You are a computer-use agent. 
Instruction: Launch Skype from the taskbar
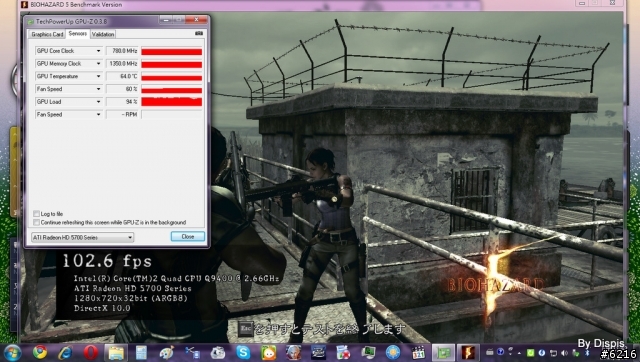coord(243,352)
